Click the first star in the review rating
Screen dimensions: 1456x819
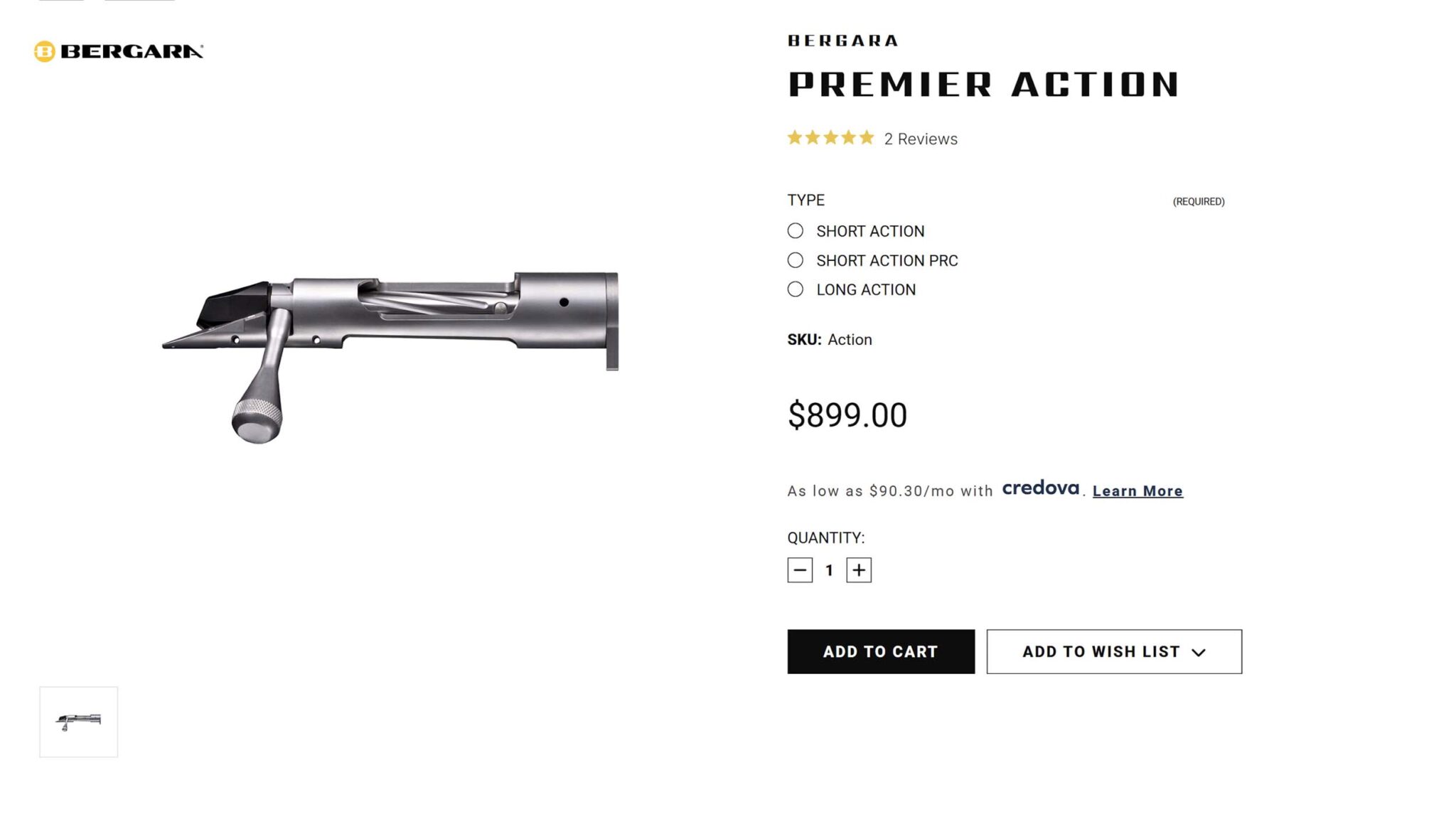(794, 136)
